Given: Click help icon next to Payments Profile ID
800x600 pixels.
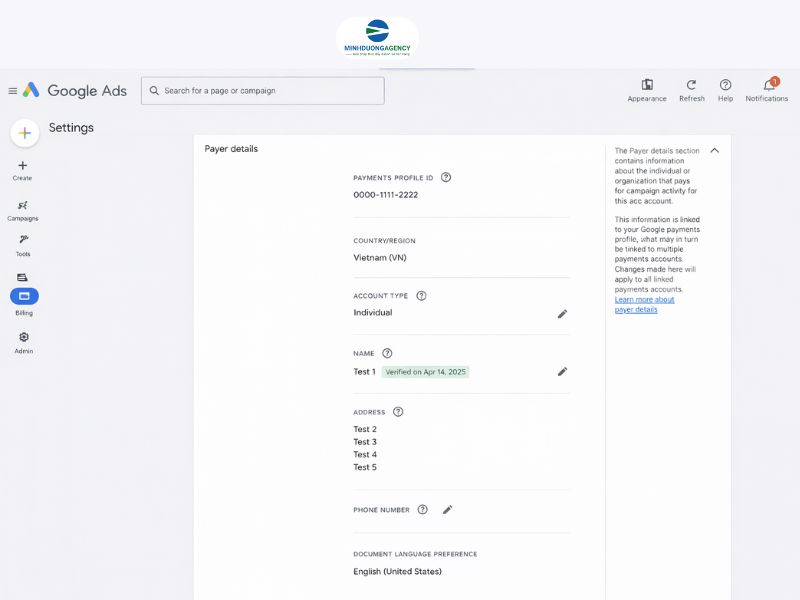Looking at the screenshot, I should tap(446, 177).
